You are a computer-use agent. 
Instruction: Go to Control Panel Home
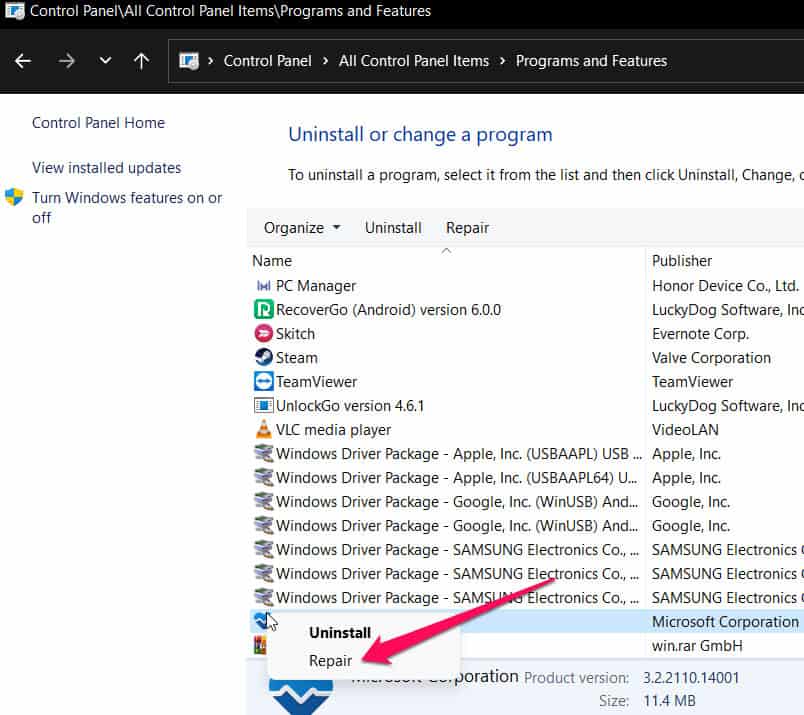pos(98,123)
